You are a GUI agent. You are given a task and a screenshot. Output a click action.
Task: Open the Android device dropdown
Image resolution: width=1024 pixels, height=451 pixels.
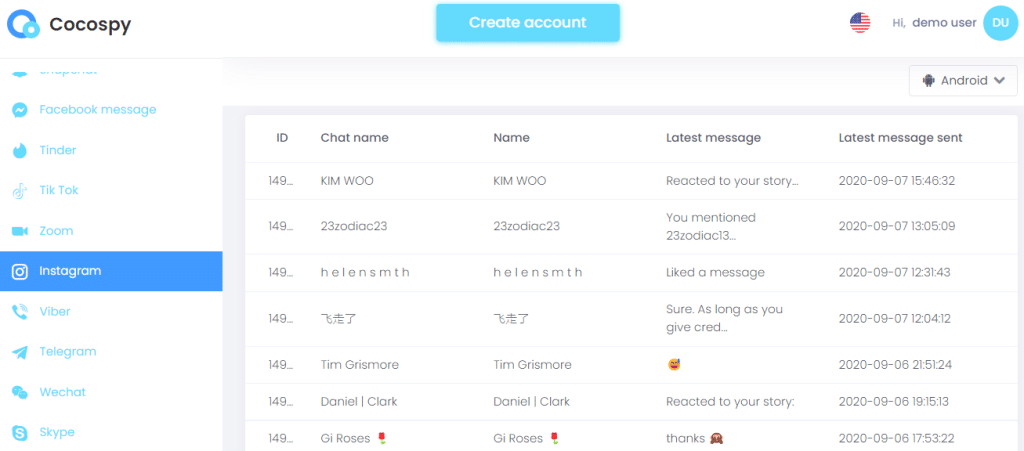tap(963, 81)
